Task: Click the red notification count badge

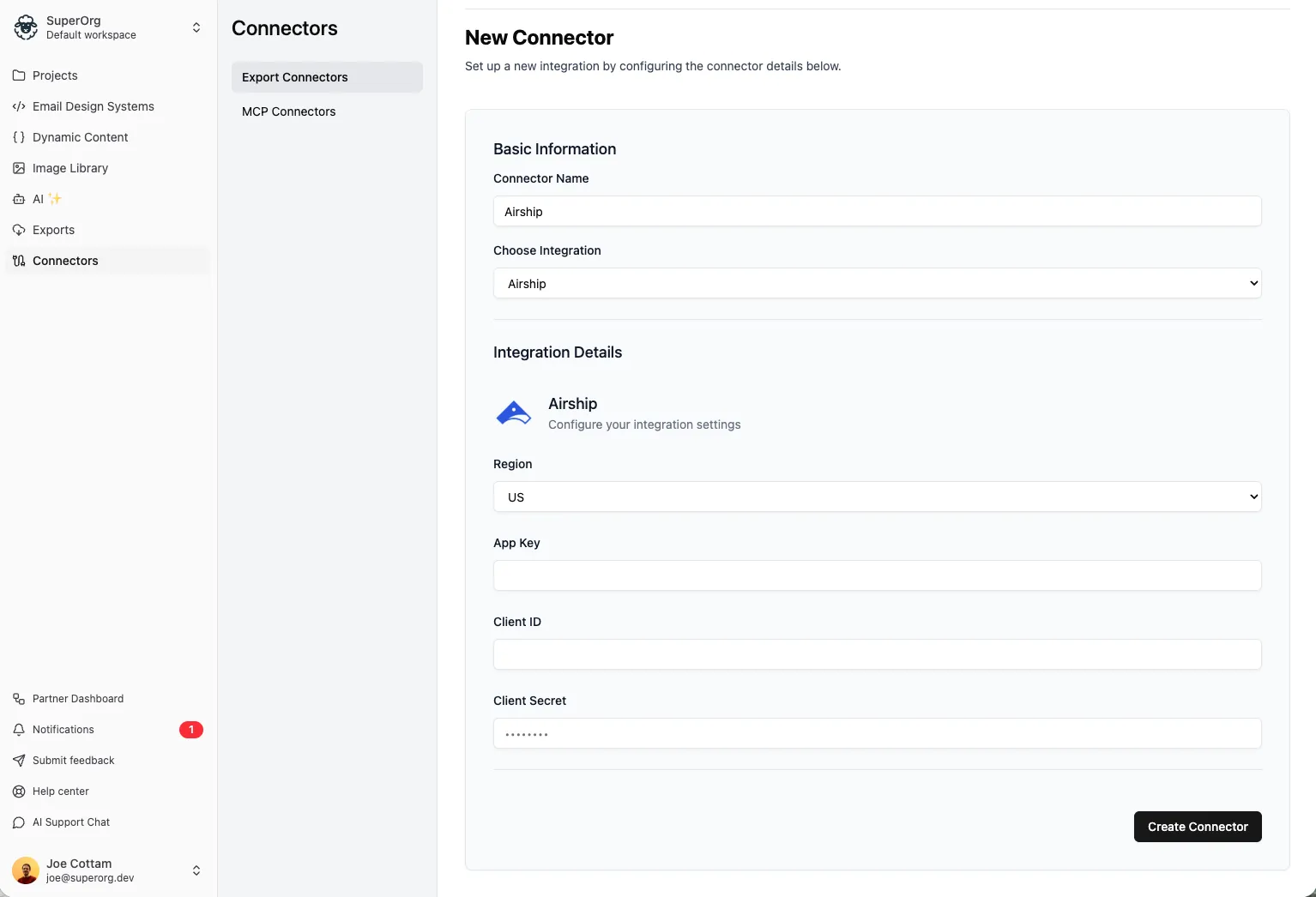Action: coord(190,730)
